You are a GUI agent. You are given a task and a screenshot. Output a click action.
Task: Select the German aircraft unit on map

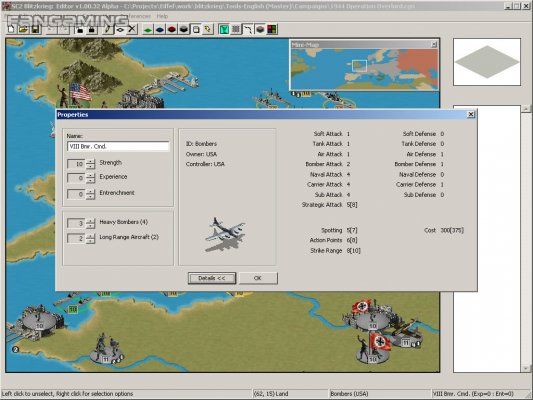[406, 334]
